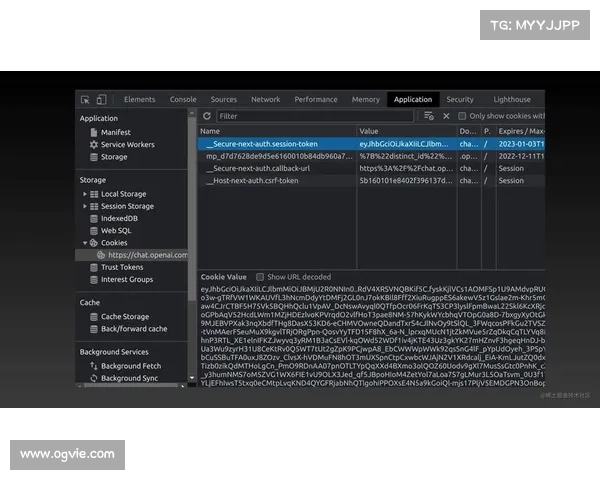This screenshot has height=480, width=600.
Task: Click the cookie icon beside https://chat.openai.com
Action: pyautogui.click(x=101, y=255)
